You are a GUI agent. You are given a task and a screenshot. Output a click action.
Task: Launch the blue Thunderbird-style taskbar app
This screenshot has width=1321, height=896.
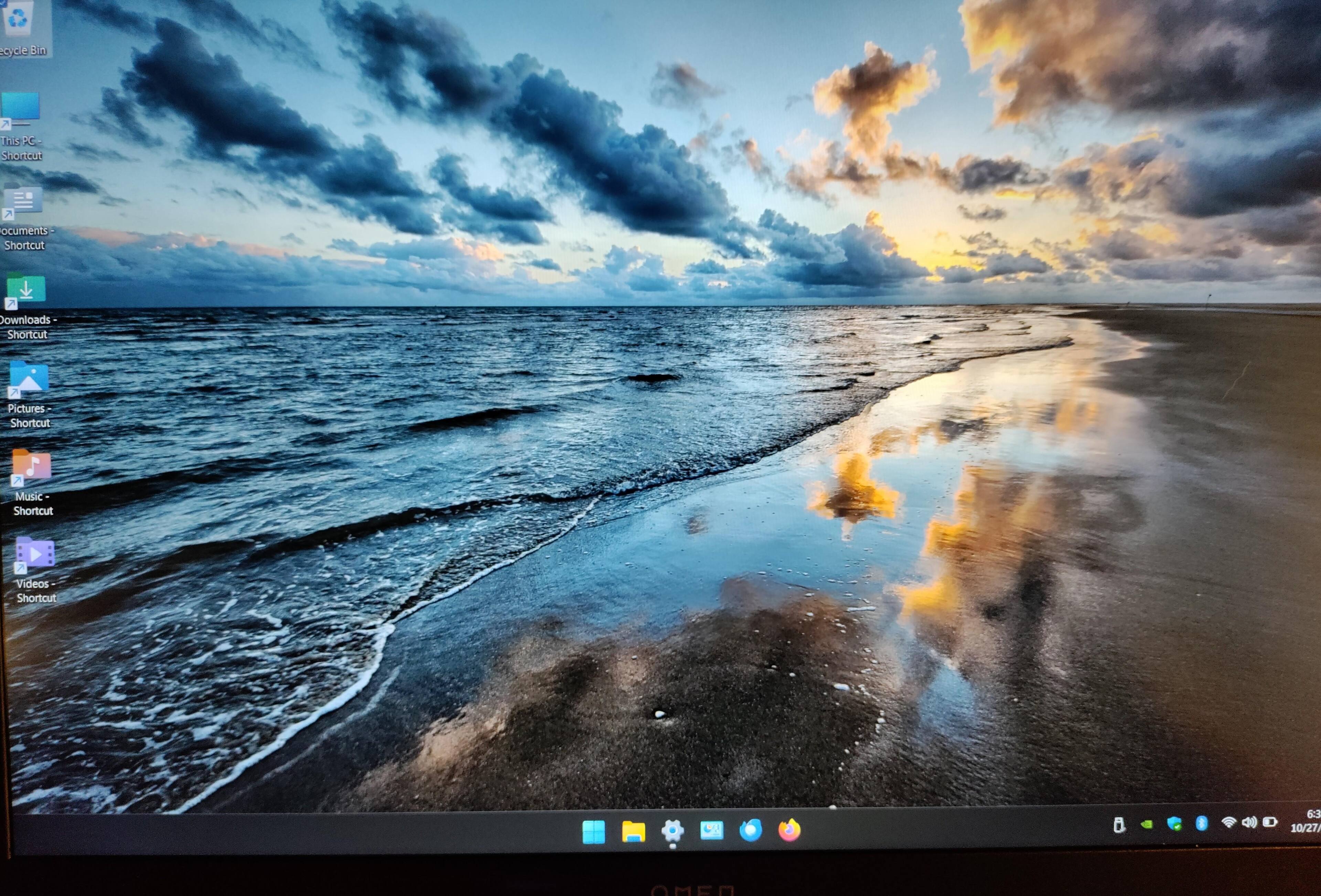750,830
